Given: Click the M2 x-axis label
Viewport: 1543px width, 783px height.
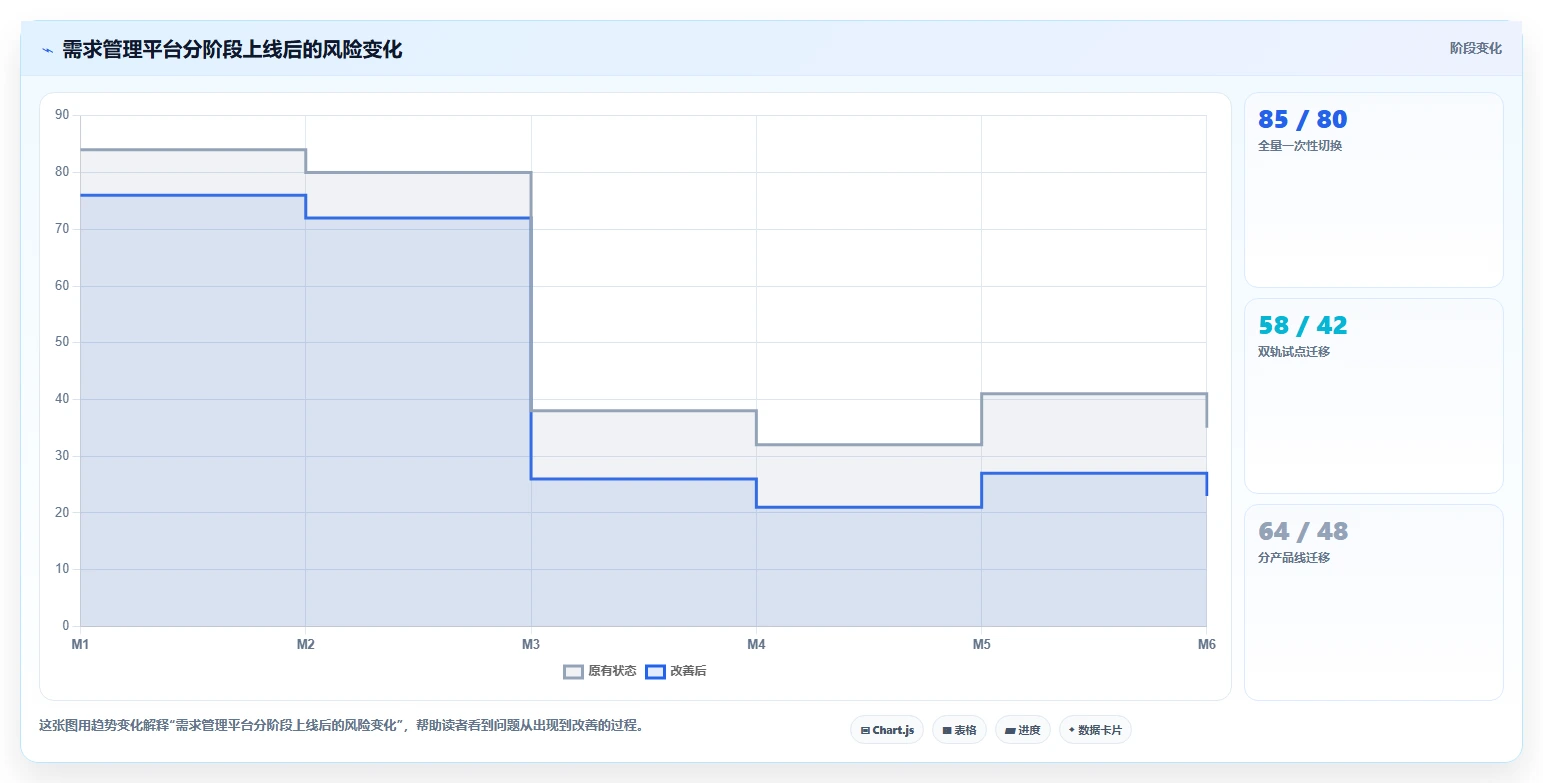Looking at the screenshot, I should coord(305,644).
